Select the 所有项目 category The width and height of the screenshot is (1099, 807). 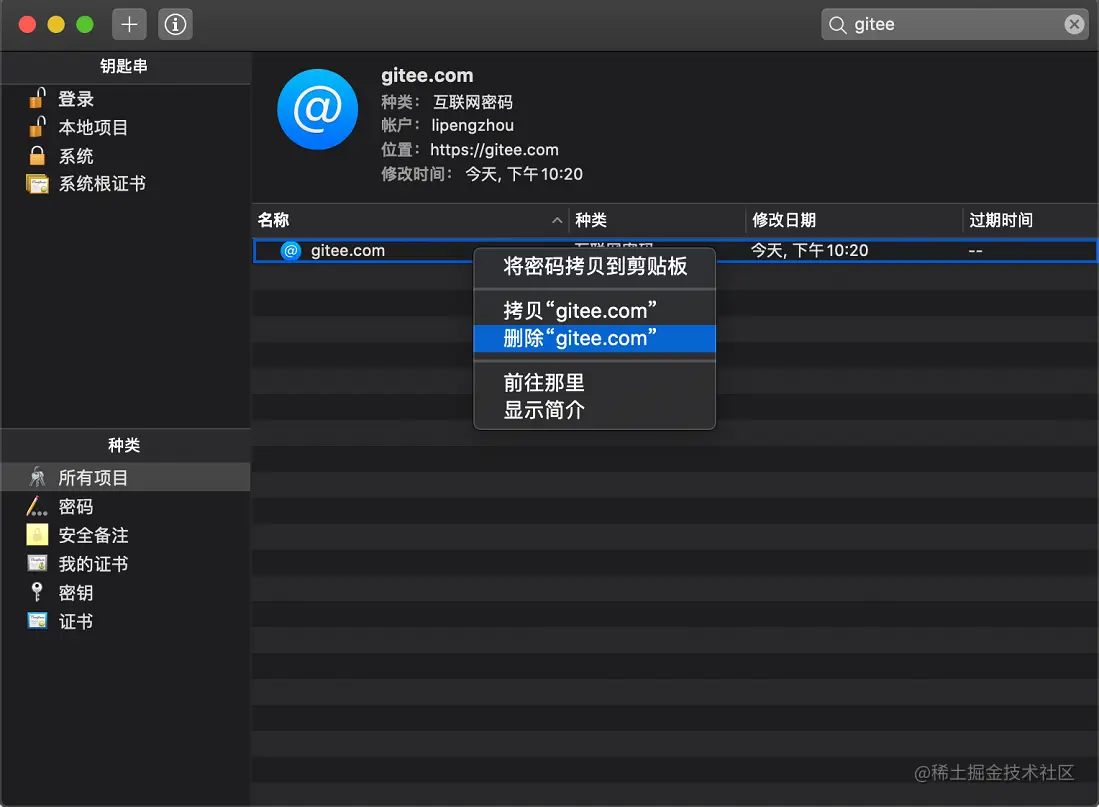(125, 477)
